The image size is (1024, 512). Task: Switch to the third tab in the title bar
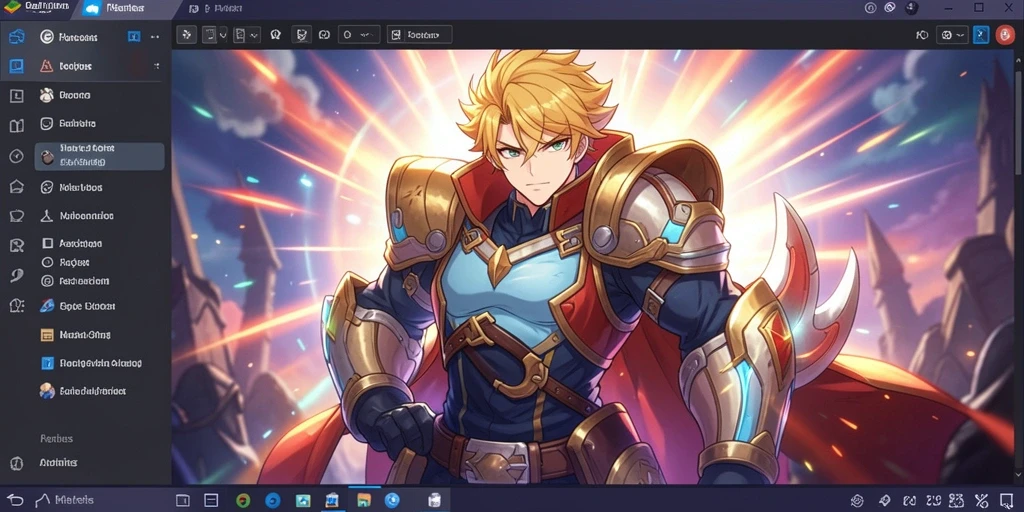(x=216, y=8)
